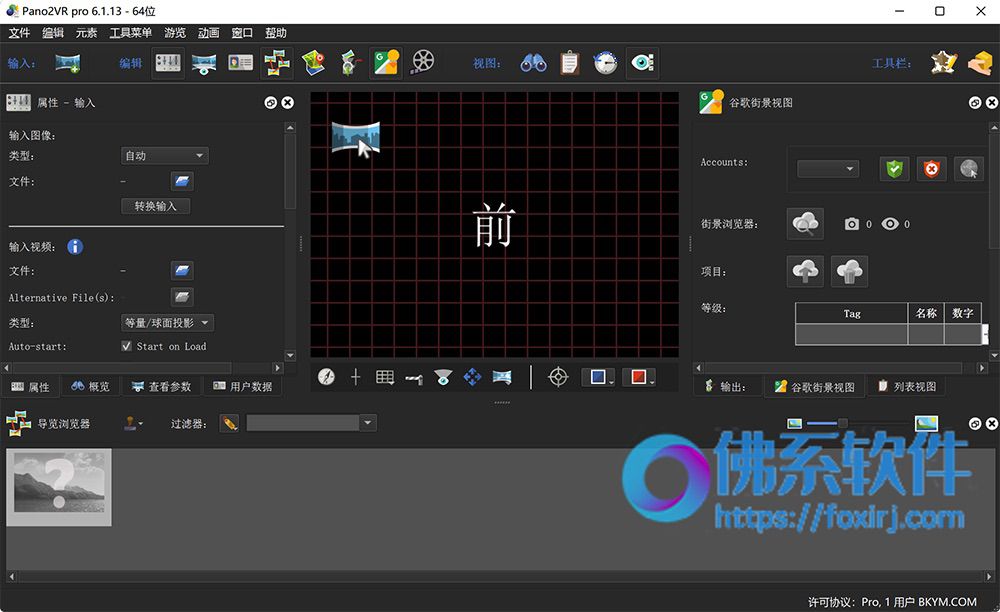Expand the red color swatch dropdown

click(639, 377)
